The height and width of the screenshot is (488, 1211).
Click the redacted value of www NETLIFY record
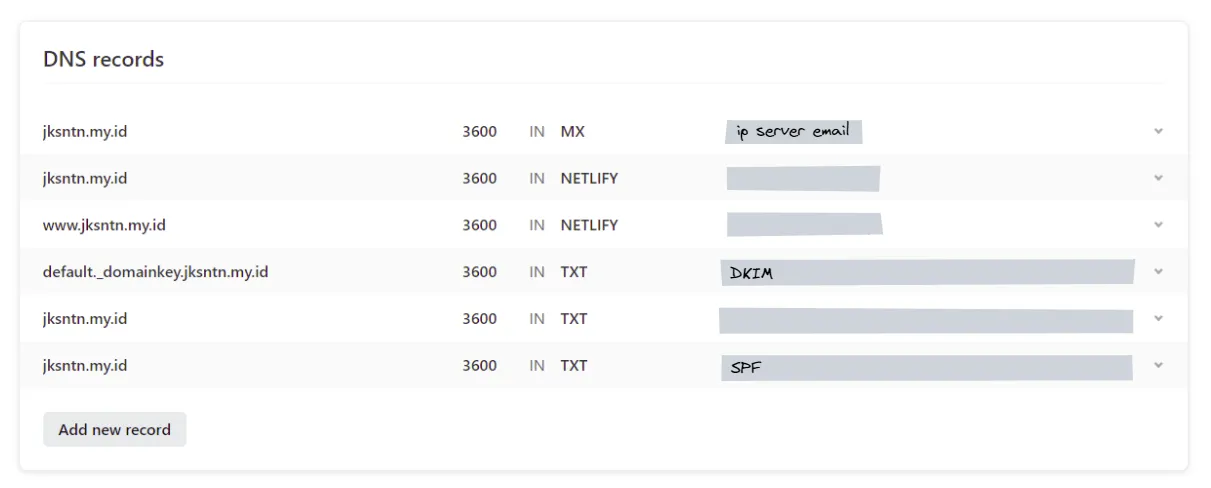(x=804, y=224)
